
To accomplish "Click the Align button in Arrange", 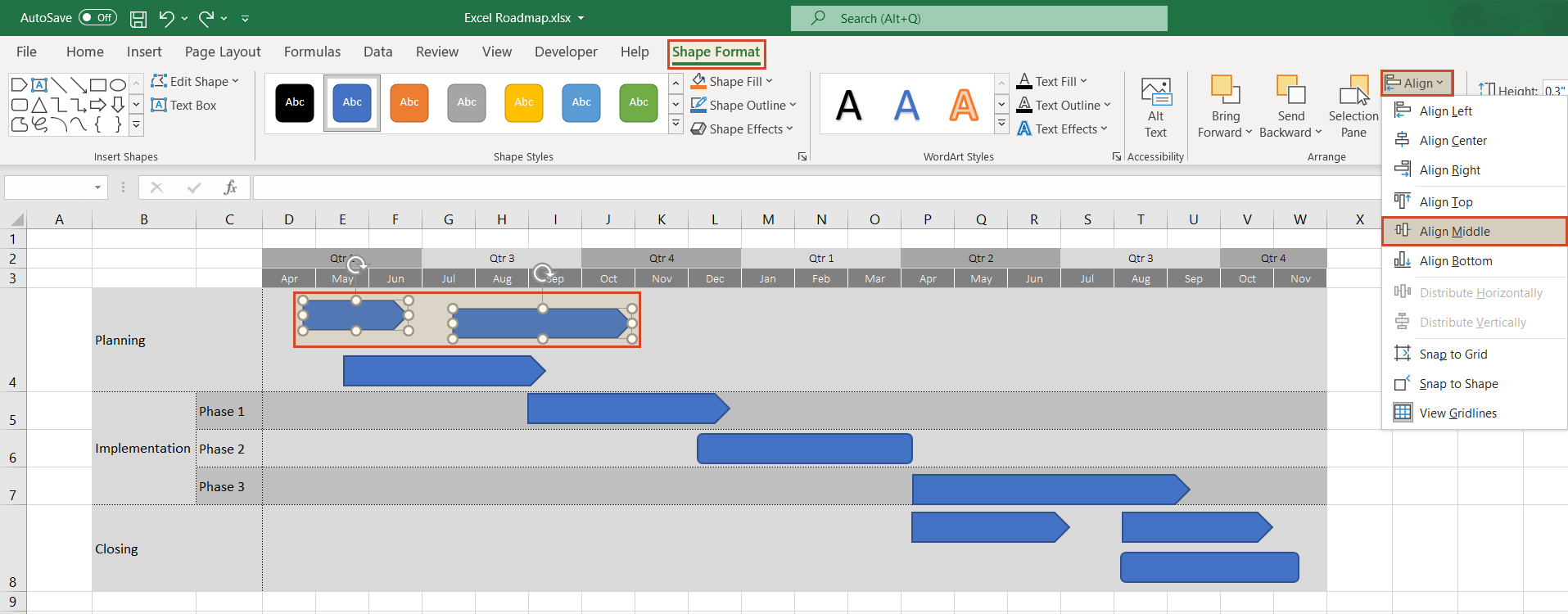I will tap(1417, 83).
